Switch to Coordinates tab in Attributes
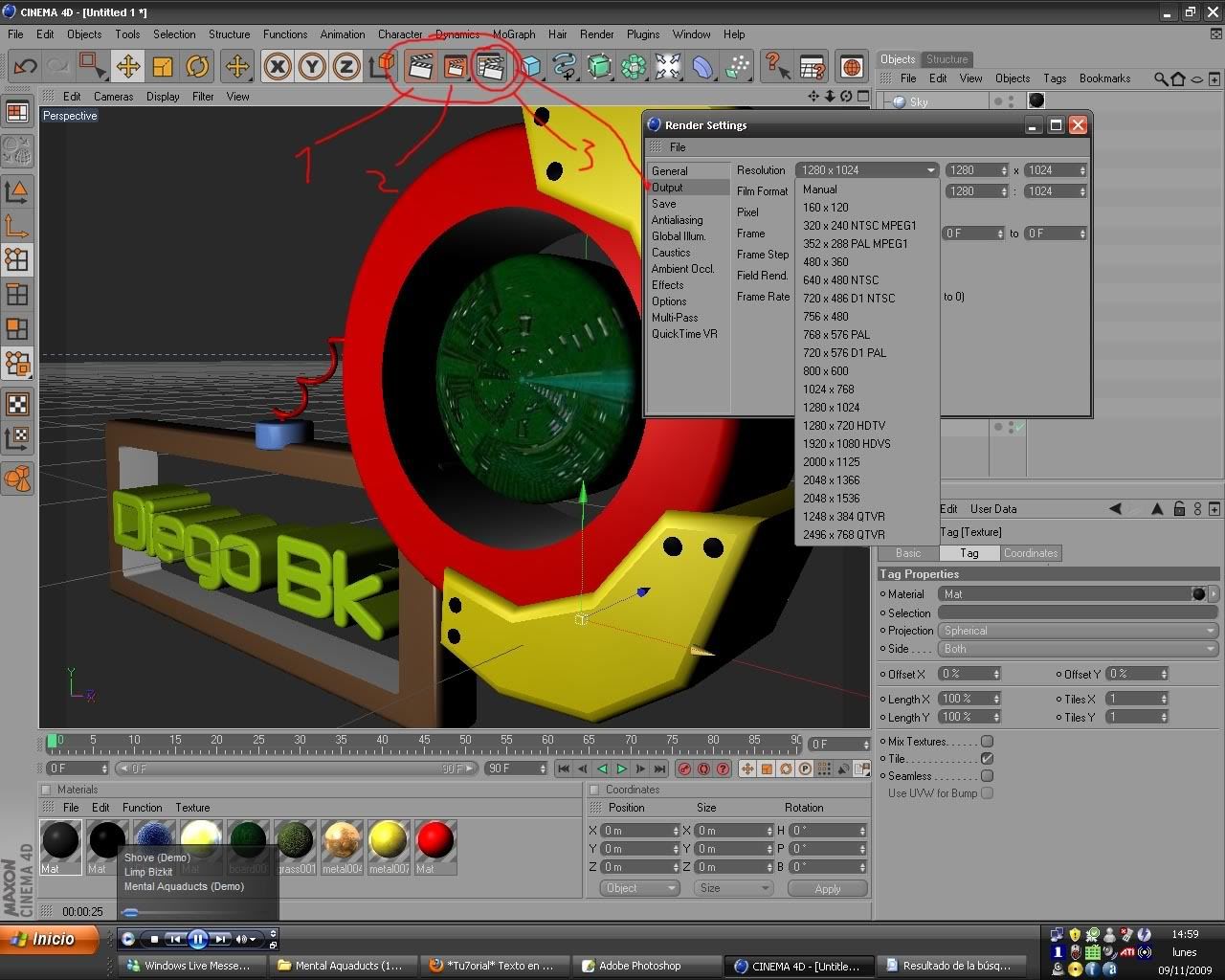1225x980 pixels. coord(1031,553)
